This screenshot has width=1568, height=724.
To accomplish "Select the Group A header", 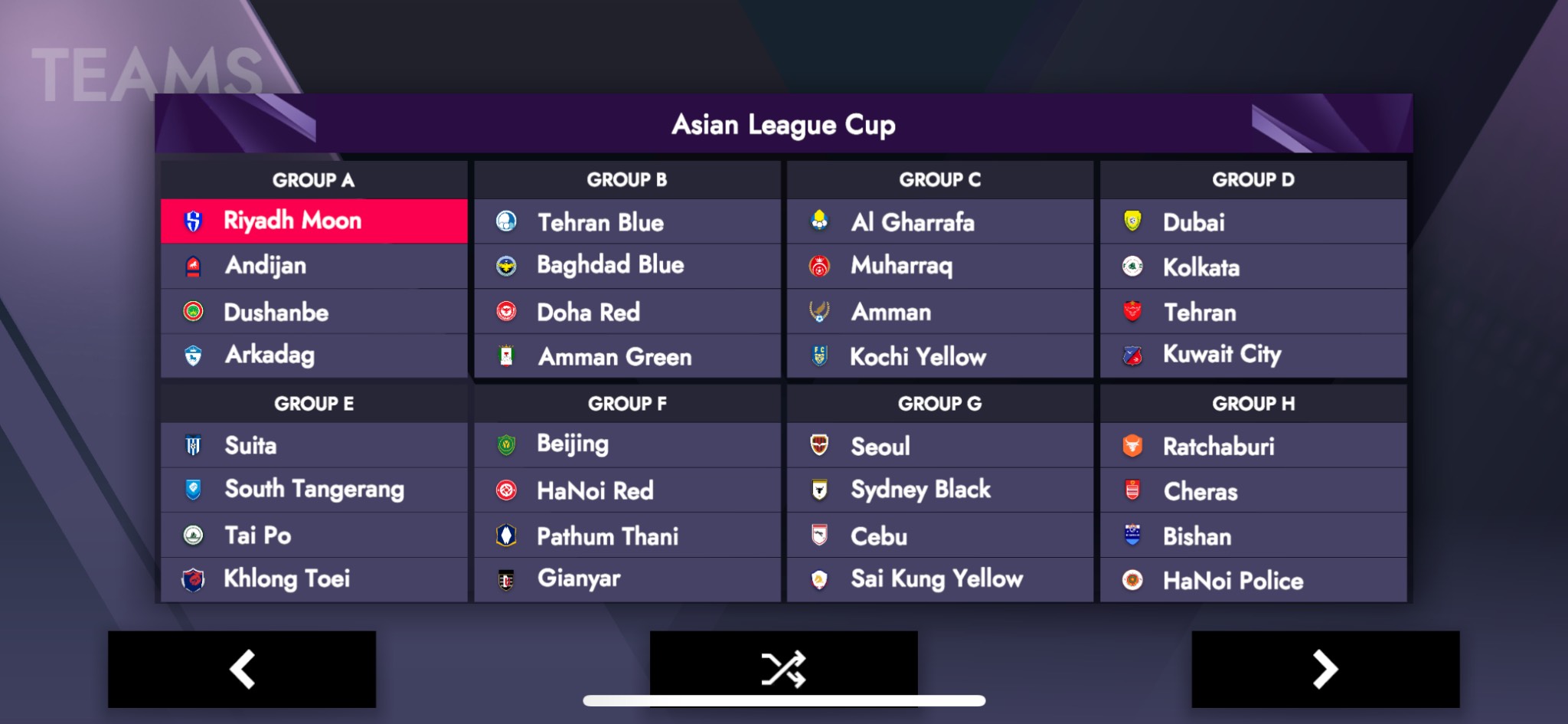I will point(313,180).
